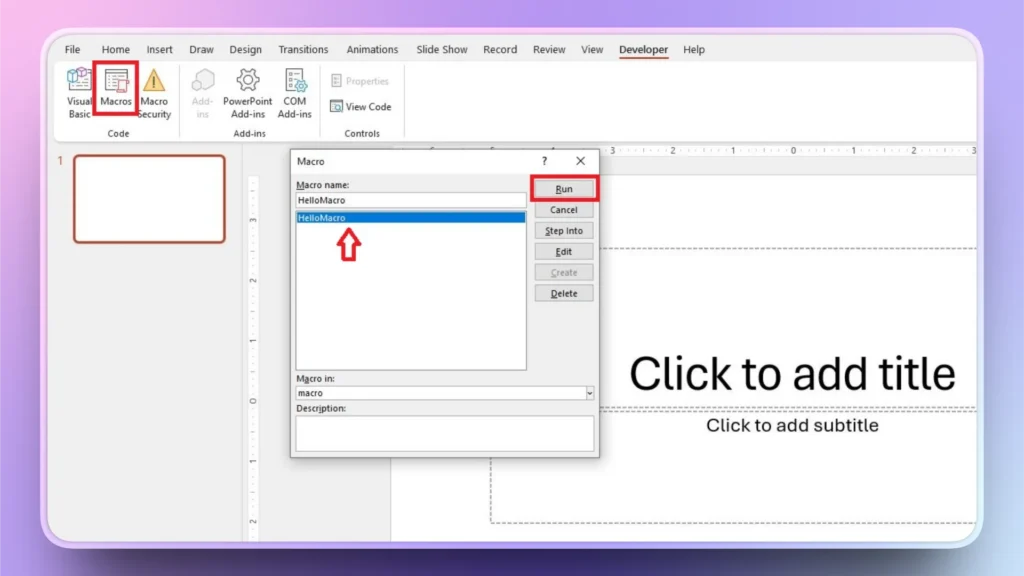
Task: Cancel the Macro dialog
Action: pyautogui.click(x=564, y=209)
